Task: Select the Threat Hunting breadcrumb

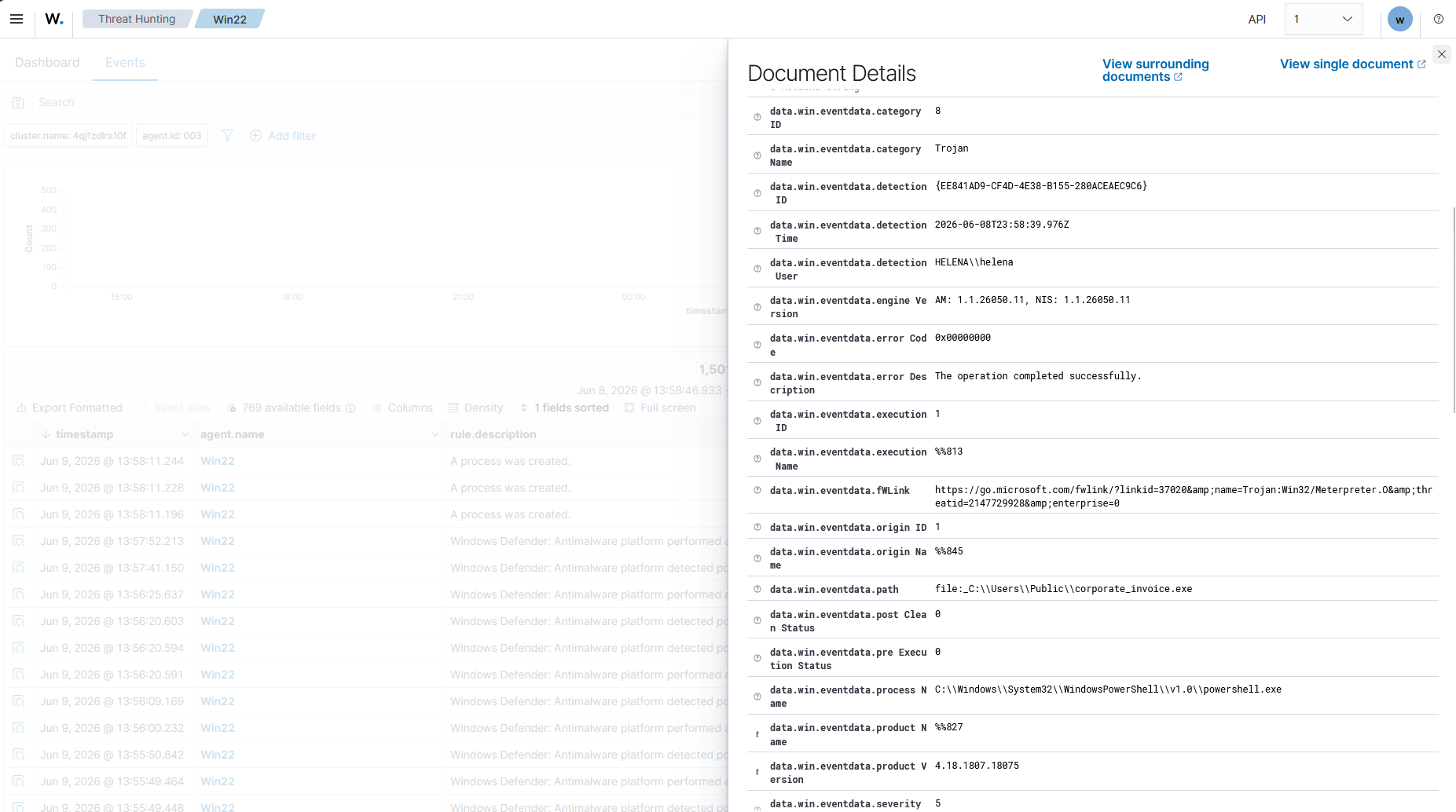Action: tap(137, 19)
